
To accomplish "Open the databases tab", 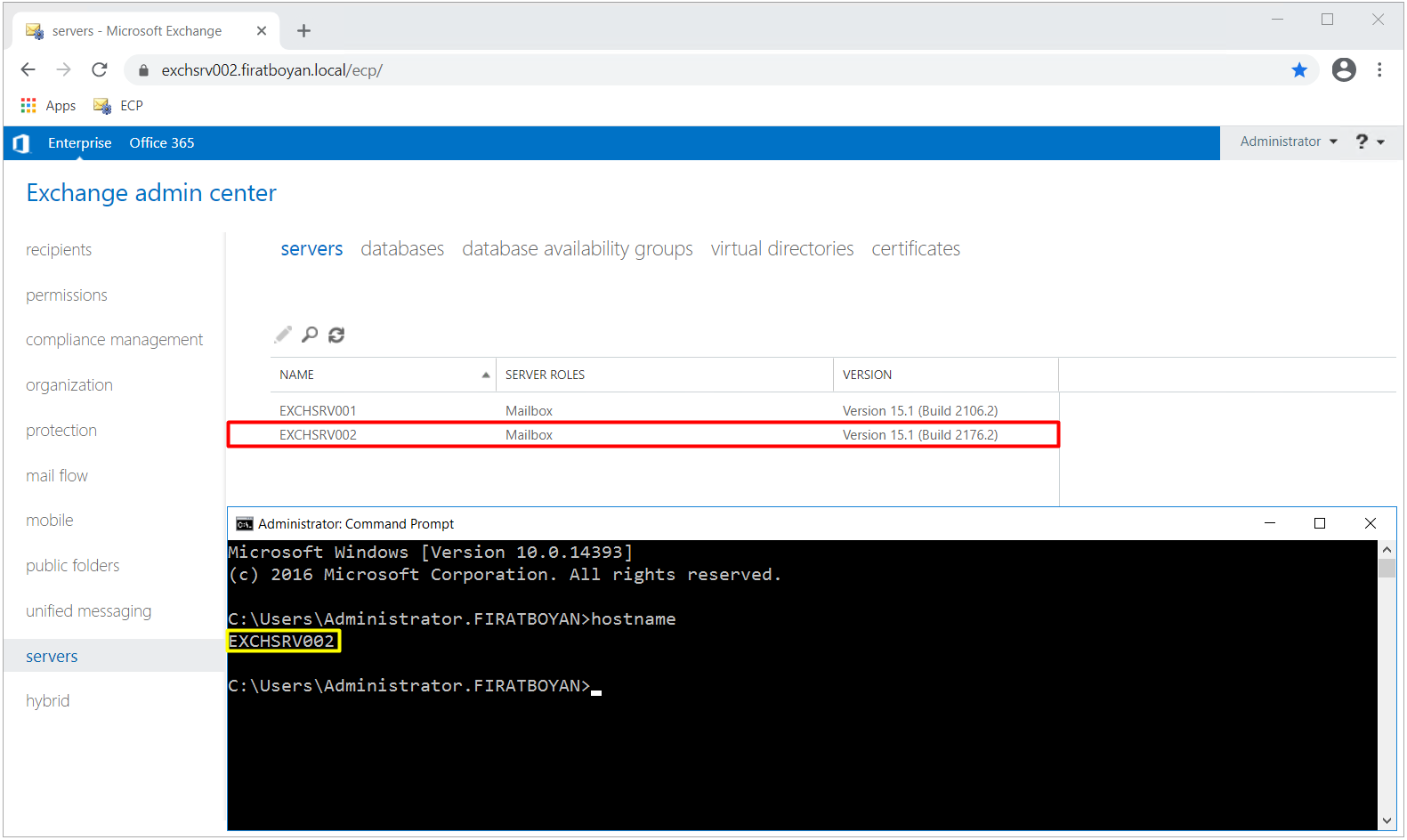I will tap(402, 249).
